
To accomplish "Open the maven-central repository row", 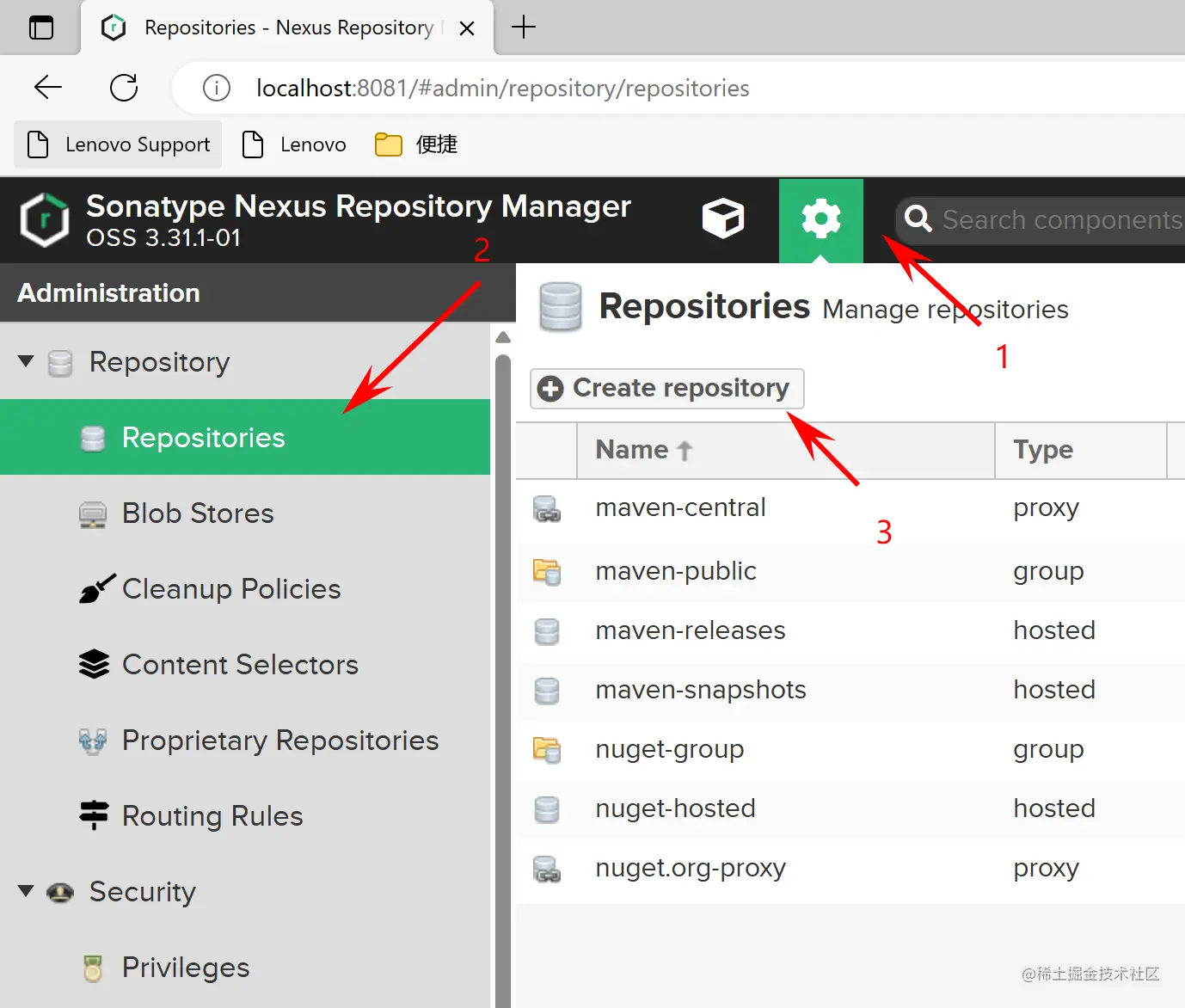I will point(680,507).
